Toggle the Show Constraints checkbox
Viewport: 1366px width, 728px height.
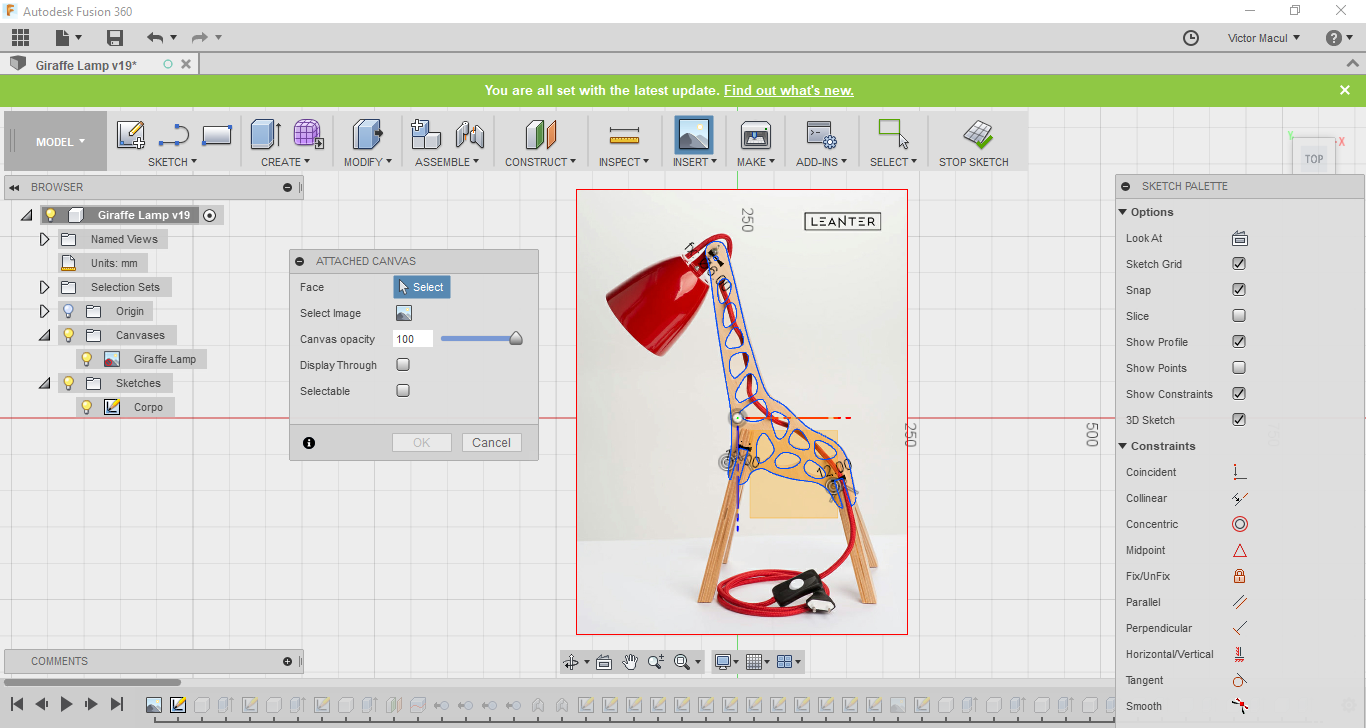[x=1239, y=394]
